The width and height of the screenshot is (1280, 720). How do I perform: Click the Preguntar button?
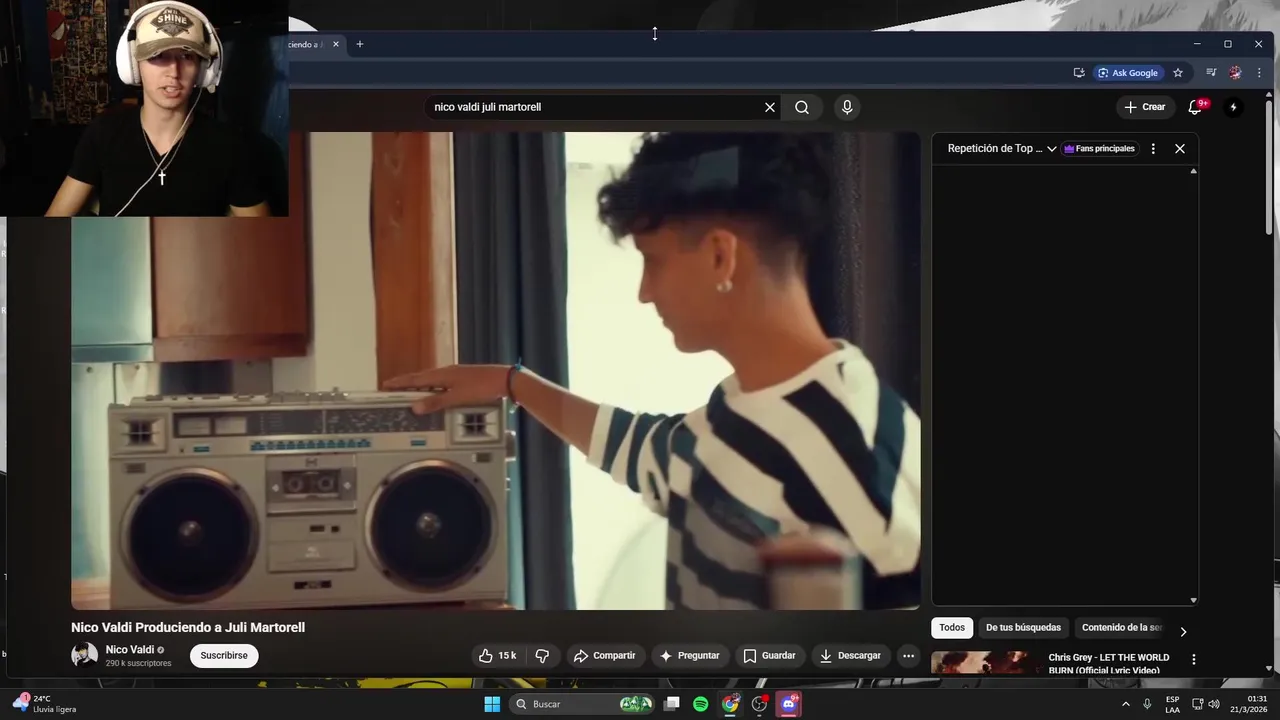[689, 656]
